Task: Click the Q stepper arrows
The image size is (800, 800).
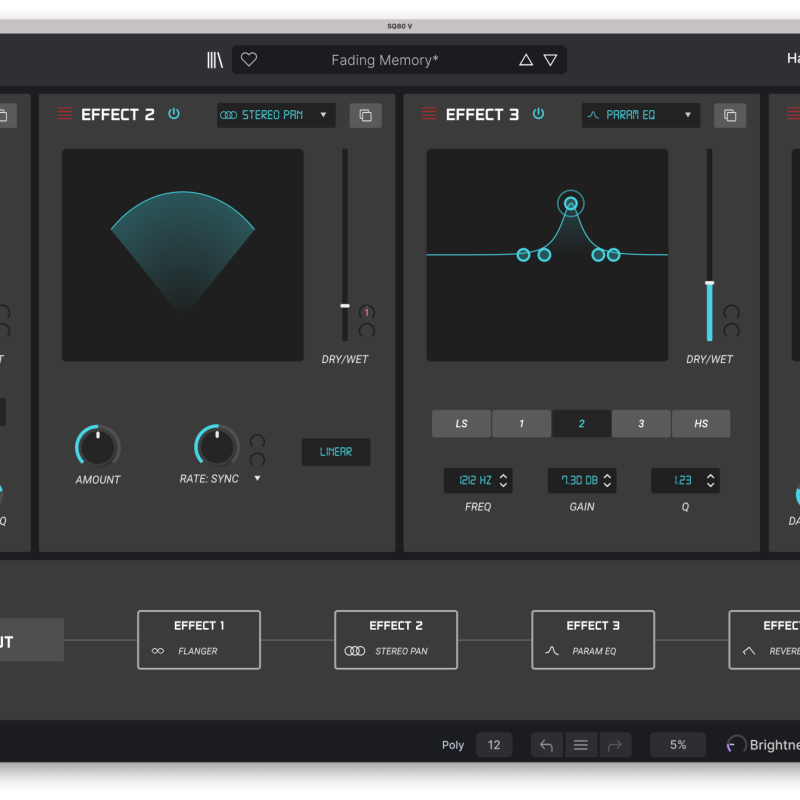Action: click(711, 481)
